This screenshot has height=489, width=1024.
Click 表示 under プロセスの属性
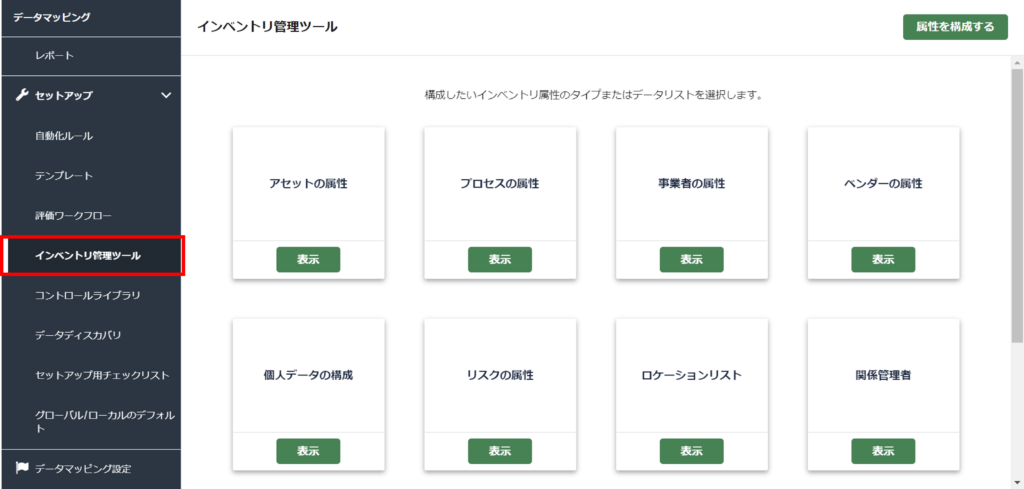[500, 259]
